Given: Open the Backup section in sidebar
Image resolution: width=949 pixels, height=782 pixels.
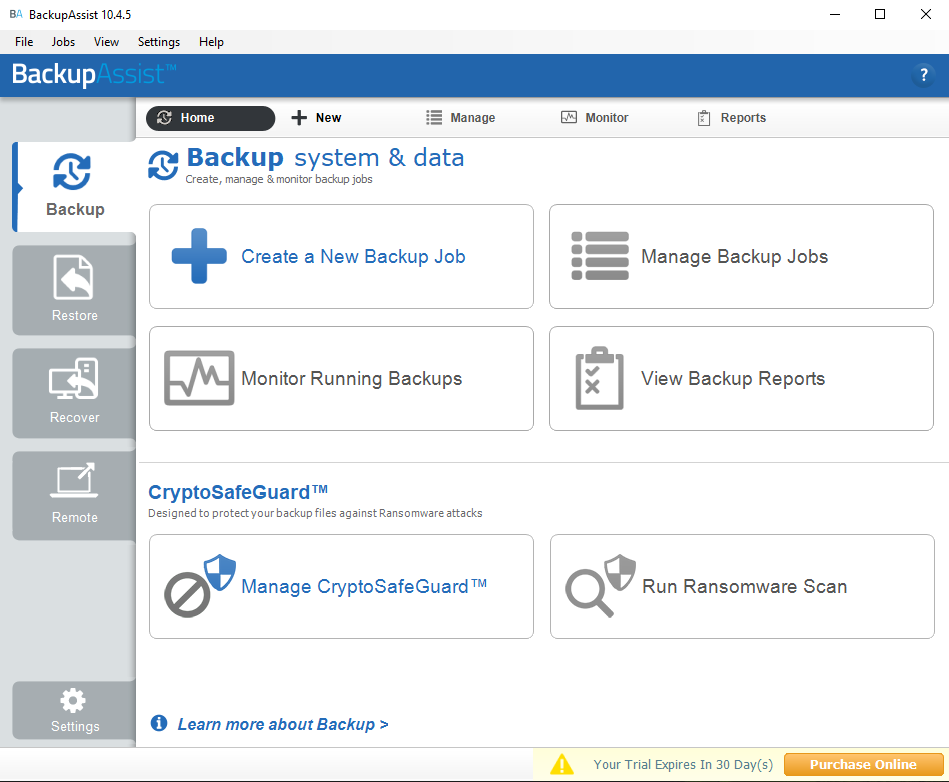Looking at the screenshot, I should [x=74, y=186].
